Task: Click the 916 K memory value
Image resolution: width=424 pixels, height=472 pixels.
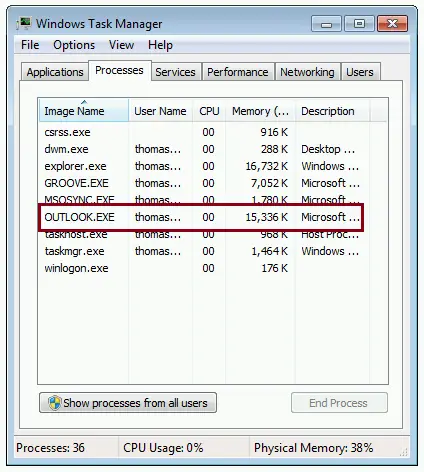Action: pos(274,132)
